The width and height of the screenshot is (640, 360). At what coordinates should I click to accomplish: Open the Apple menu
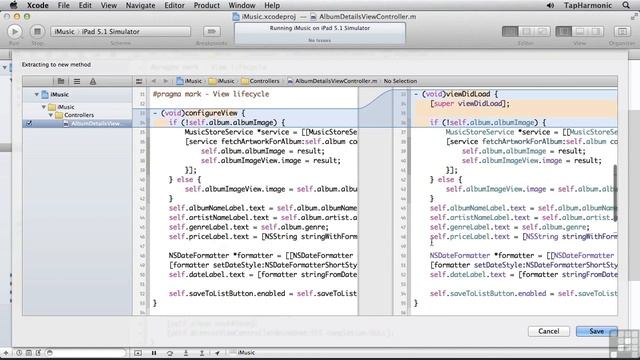coord(13,5)
